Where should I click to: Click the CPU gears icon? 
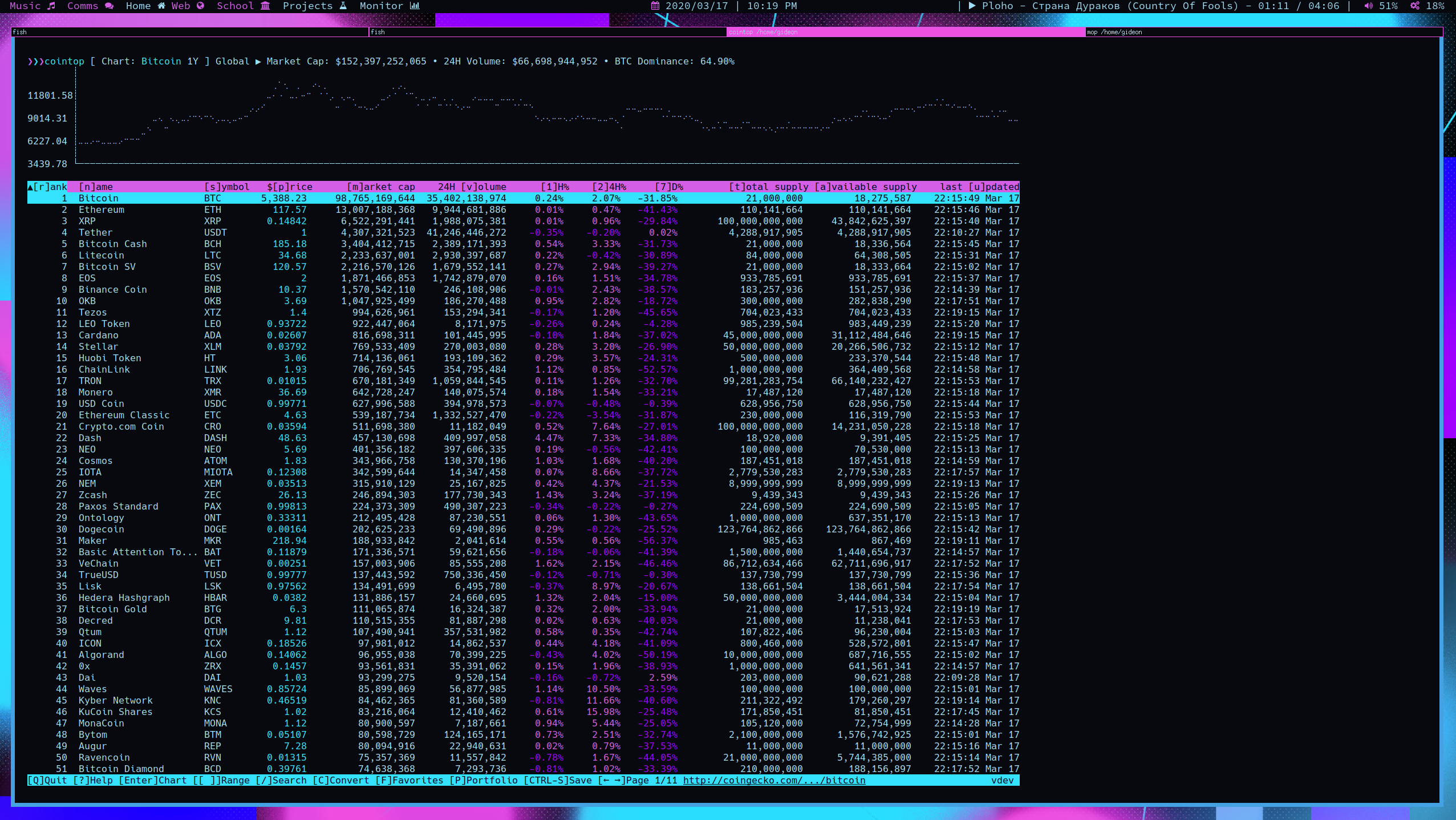1415,6
